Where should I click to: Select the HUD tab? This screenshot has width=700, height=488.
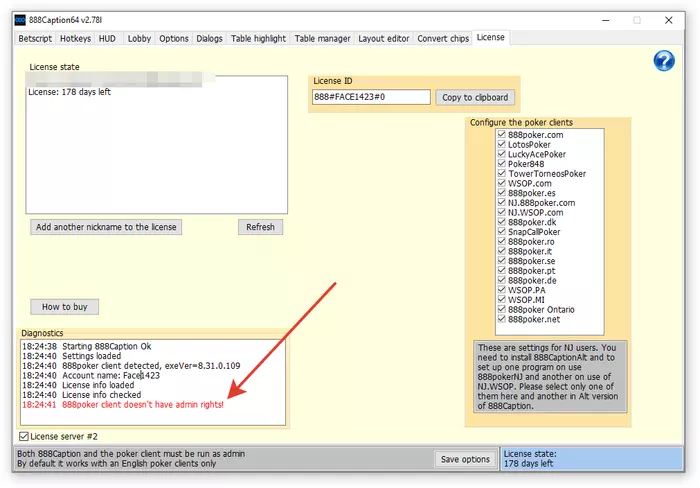point(107,39)
